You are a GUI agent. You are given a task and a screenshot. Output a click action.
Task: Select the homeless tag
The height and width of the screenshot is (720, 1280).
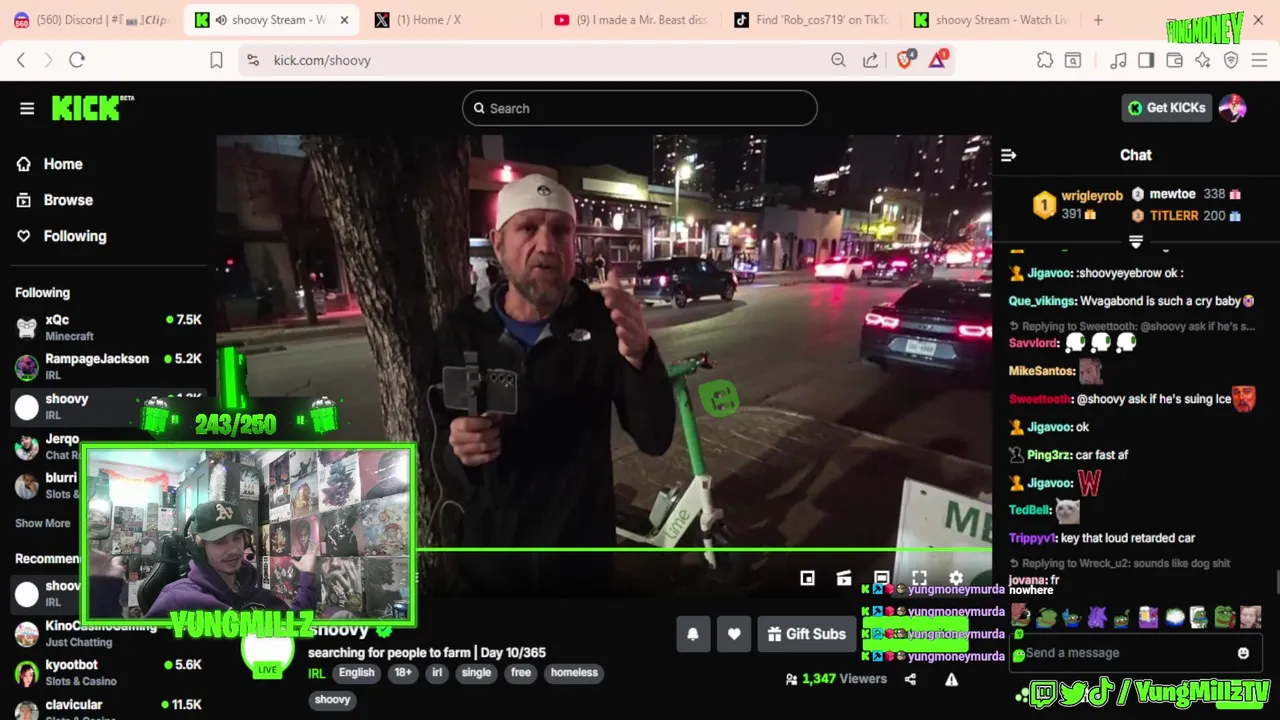(574, 673)
